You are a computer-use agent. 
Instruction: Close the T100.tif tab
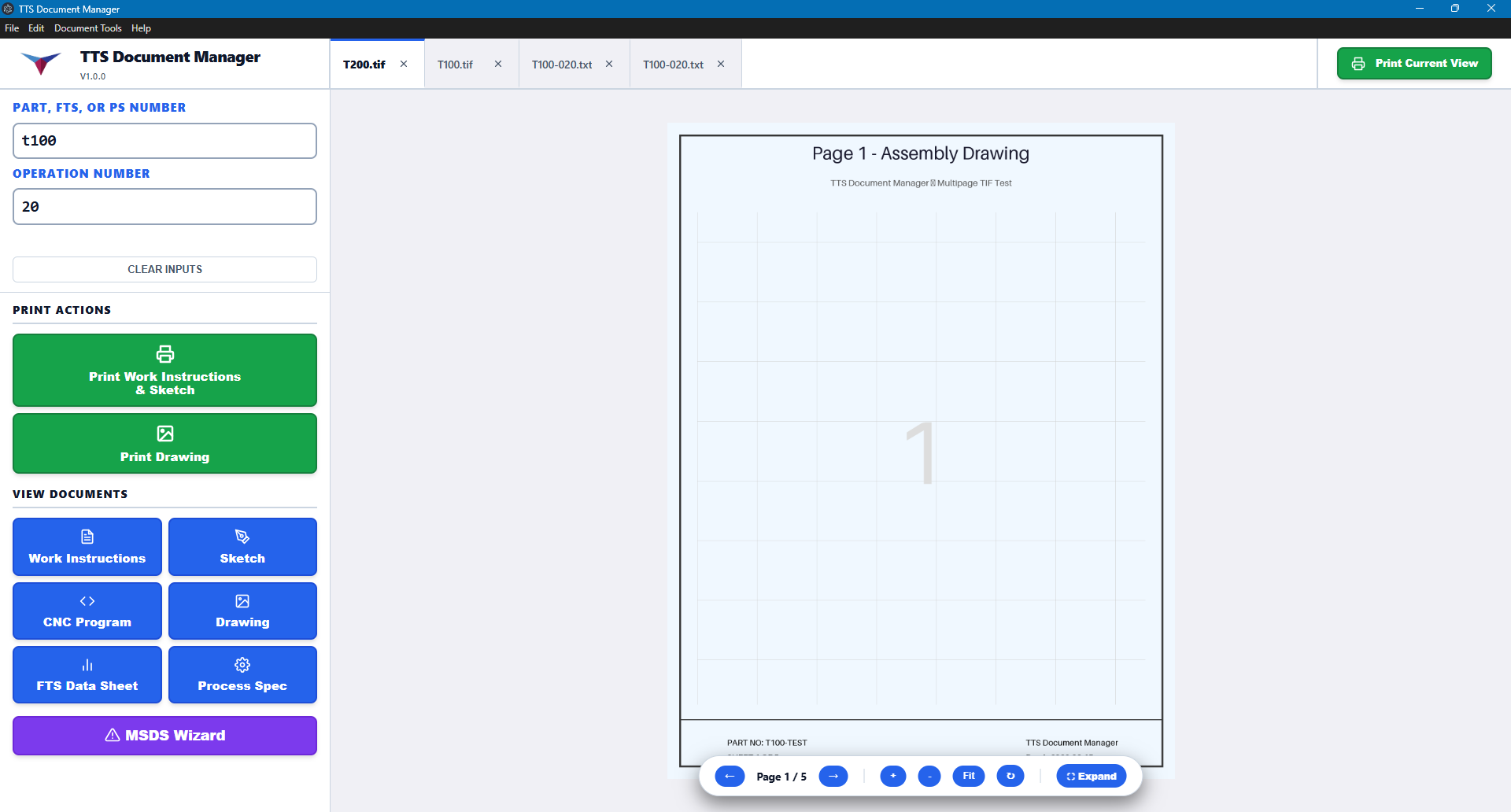coord(498,65)
